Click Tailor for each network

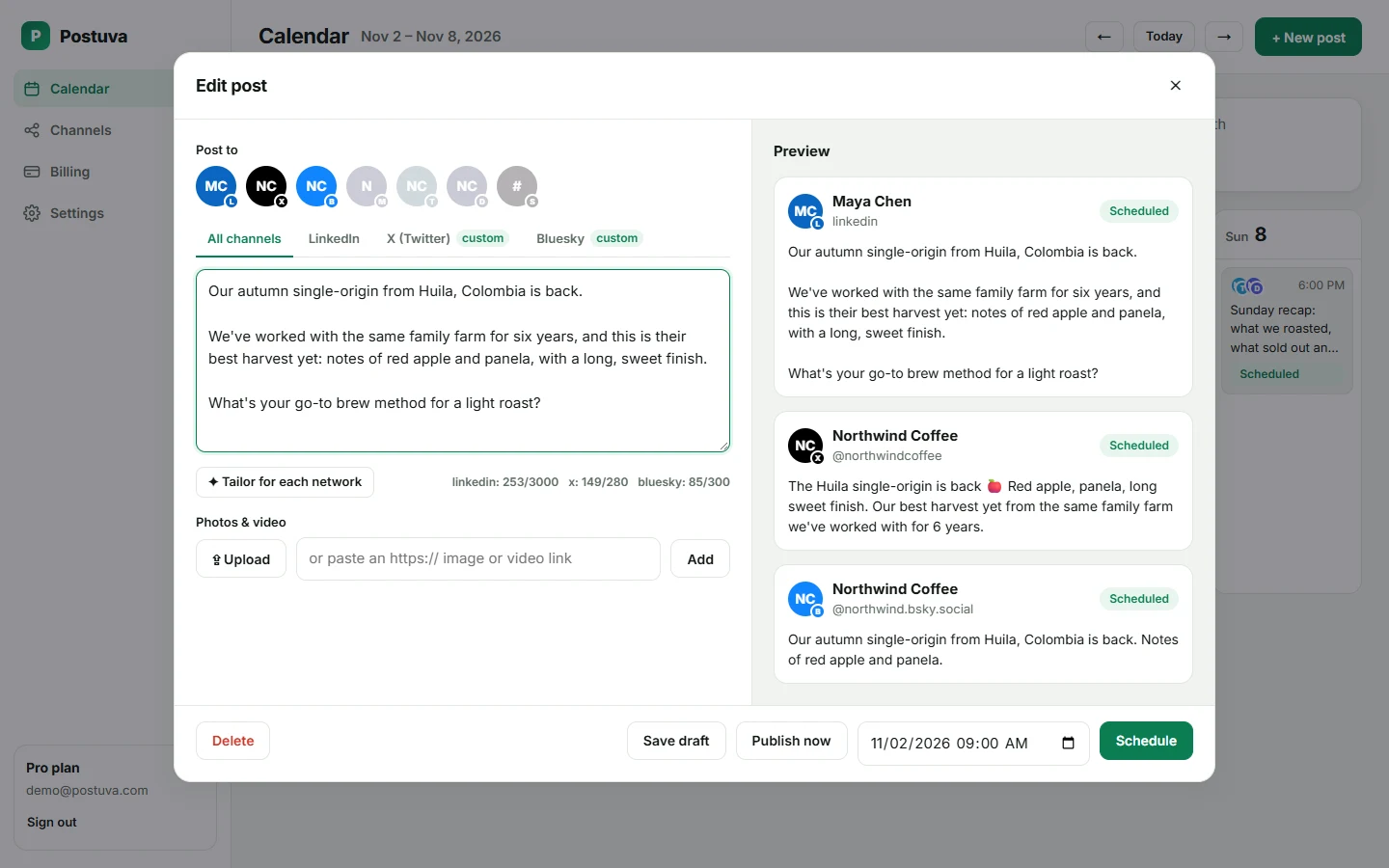click(x=285, y=482)
